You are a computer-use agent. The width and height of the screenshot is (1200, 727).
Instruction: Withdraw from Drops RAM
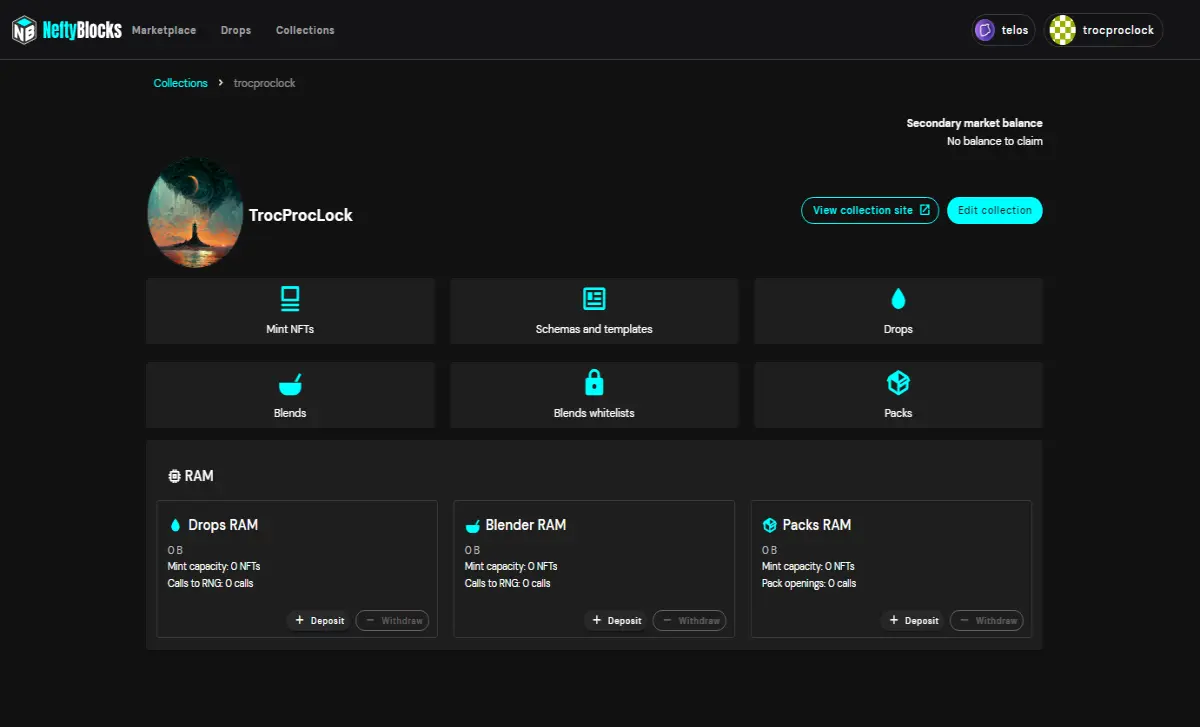pyautogui.click(x=392, y=620)
